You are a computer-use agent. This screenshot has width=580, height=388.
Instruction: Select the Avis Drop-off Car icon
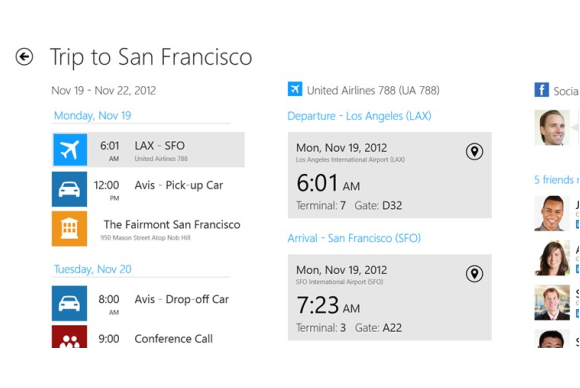pyautogui.click(x=70, y=303)
